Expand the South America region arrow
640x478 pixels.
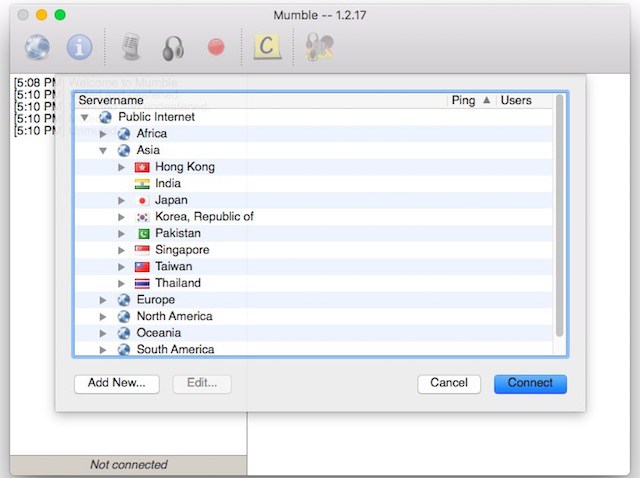point(103,349)
